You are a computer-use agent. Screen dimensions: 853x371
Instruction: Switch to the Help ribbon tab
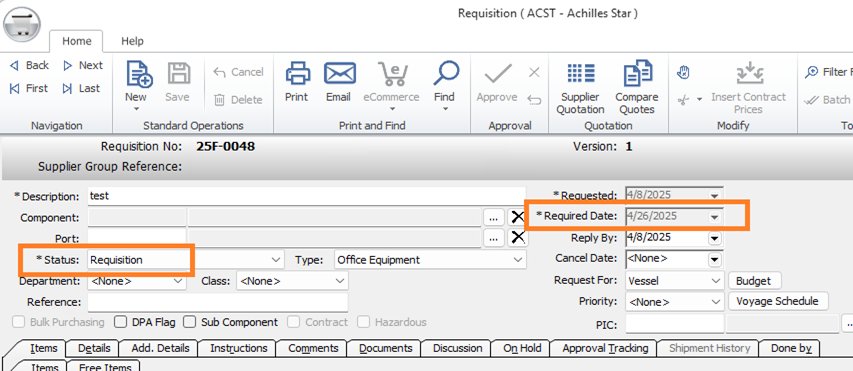[132, 41]
